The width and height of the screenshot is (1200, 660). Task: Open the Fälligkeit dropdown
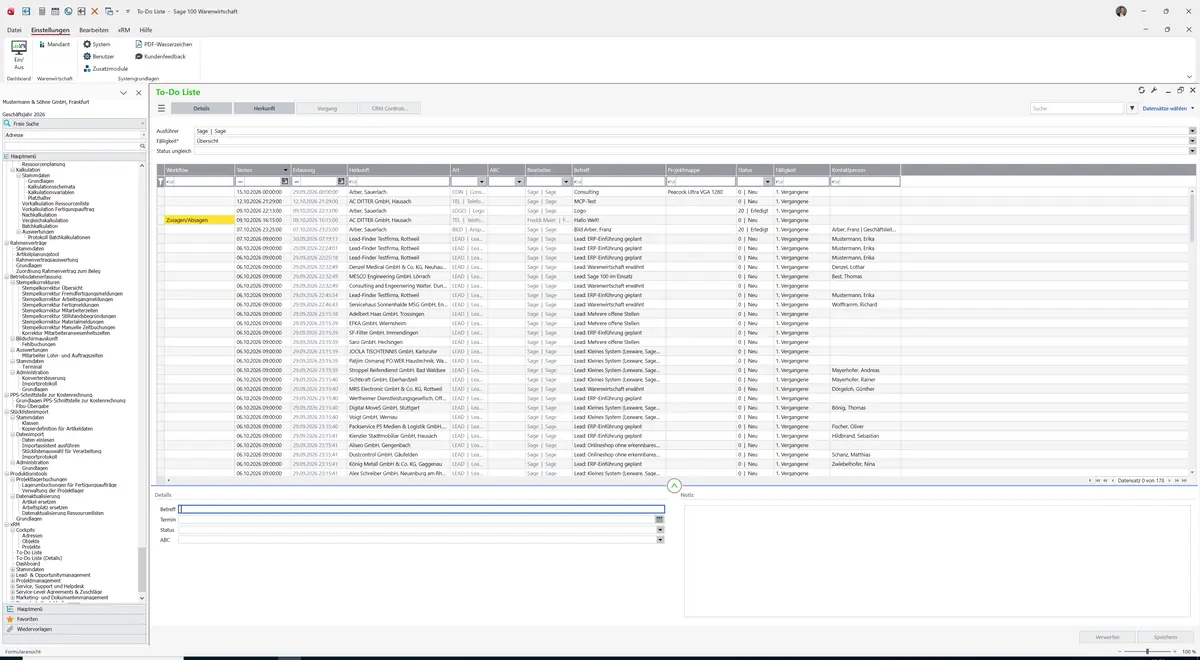(x=1192, y=141)
